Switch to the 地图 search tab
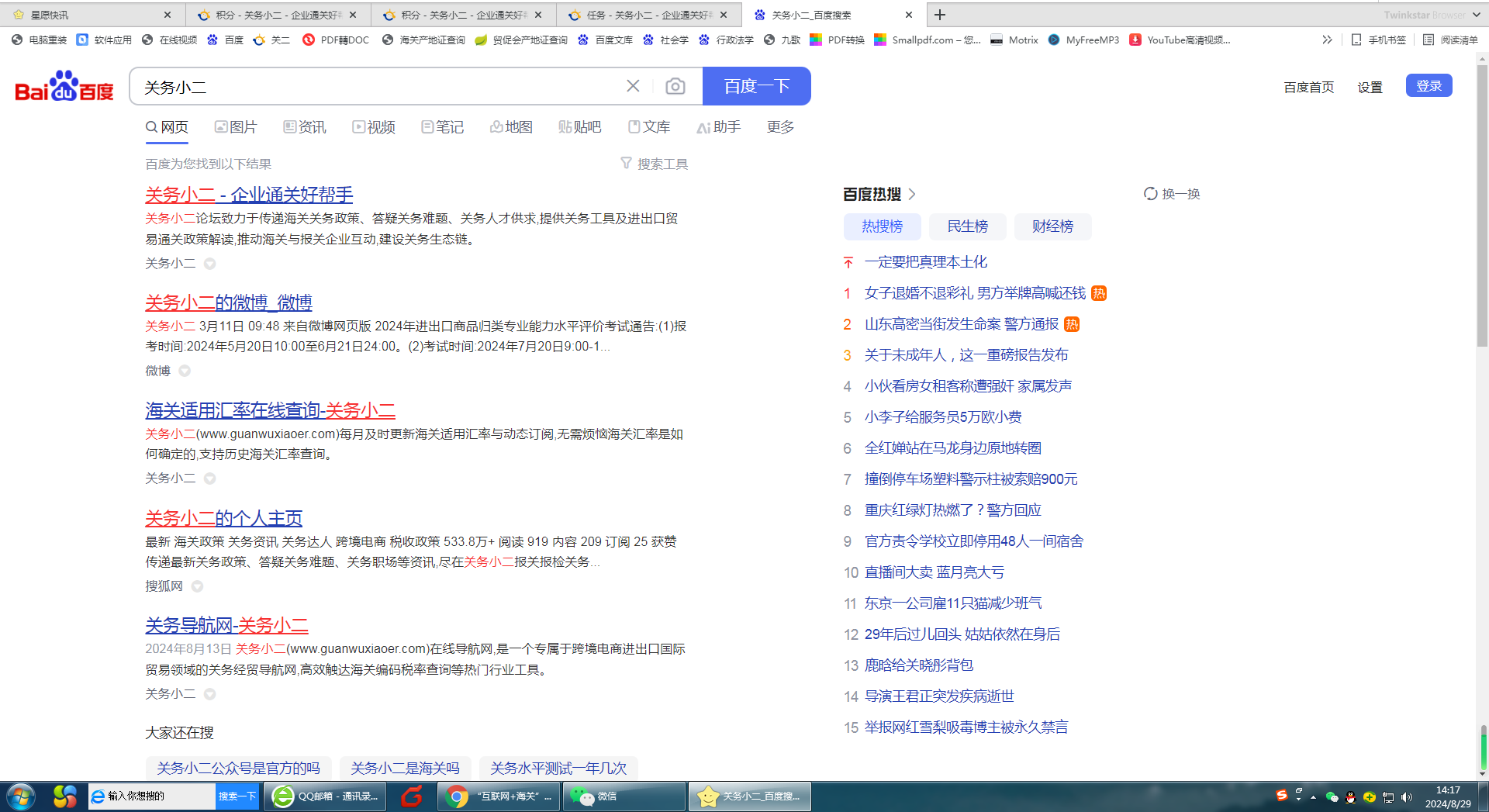1489x812 pixels. tap(512, 127)
